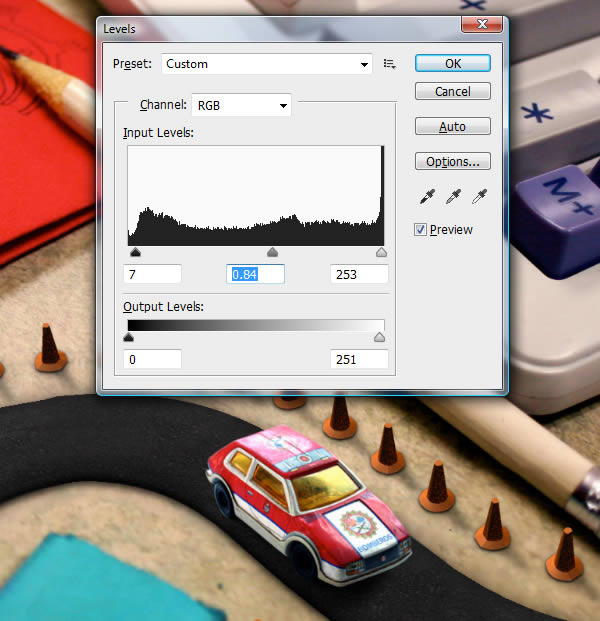Viewport: 600px width, 621px height.
Task: Select the output black slider handle
Action: click(129, 337)
